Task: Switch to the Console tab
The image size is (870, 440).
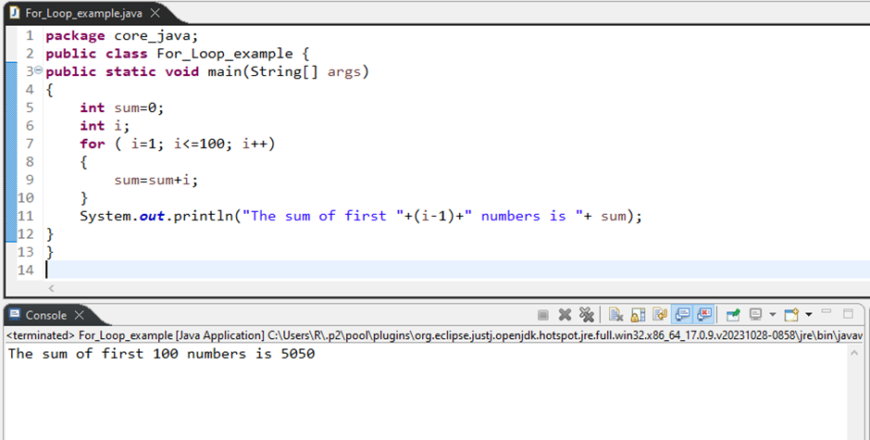Action: (x=45, y=315)
